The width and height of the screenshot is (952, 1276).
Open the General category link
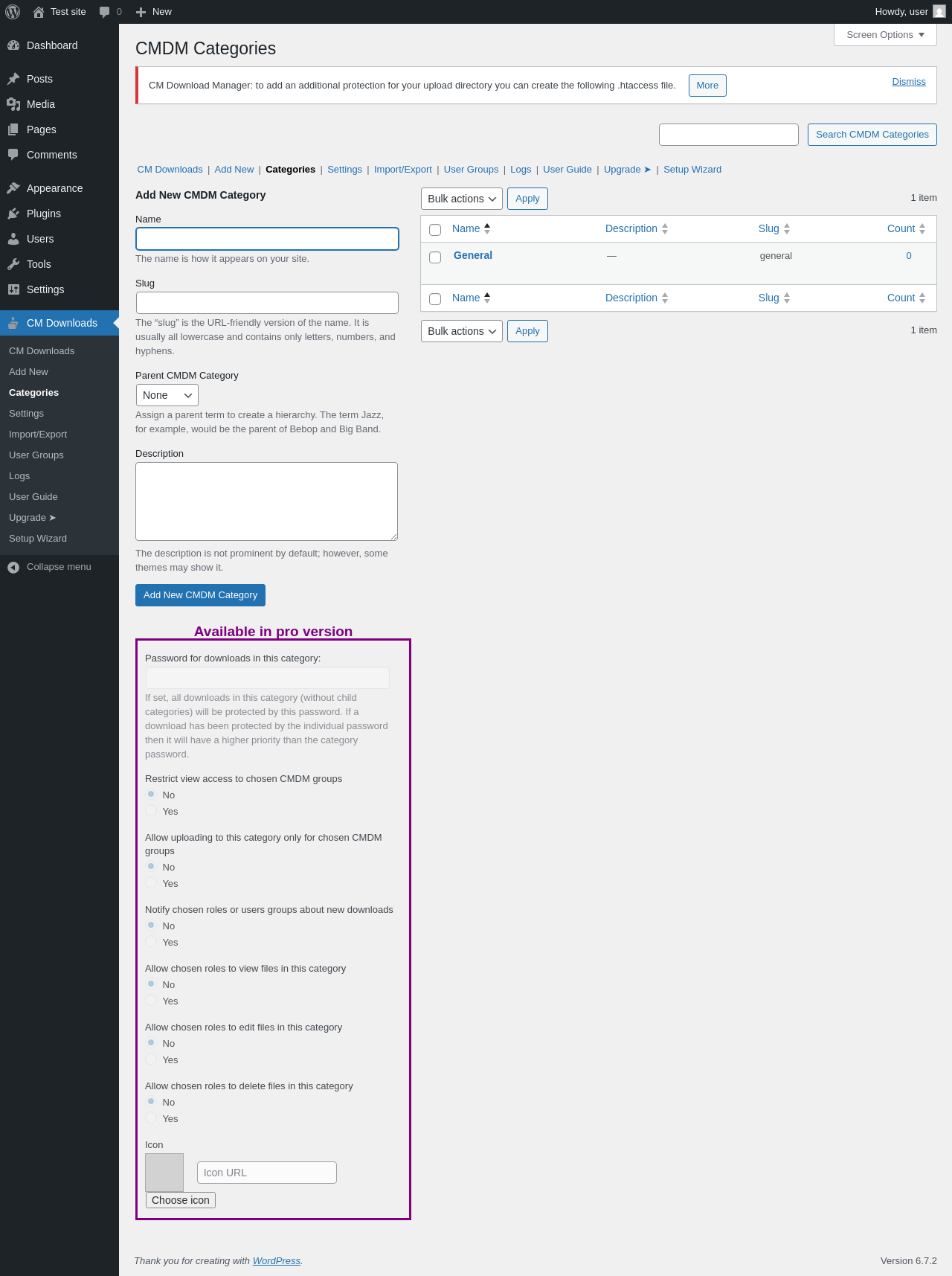tap(473, 255)
